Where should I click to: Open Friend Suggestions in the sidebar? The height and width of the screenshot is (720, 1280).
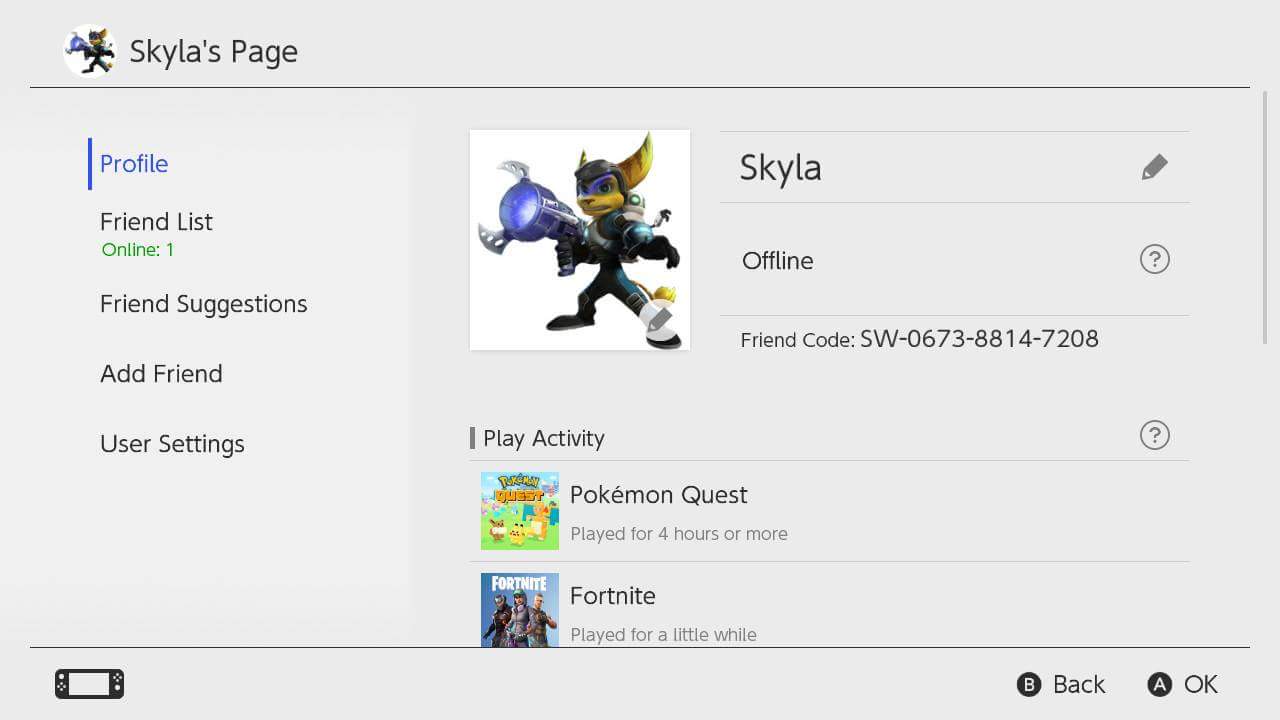click(x=204, y=304)
